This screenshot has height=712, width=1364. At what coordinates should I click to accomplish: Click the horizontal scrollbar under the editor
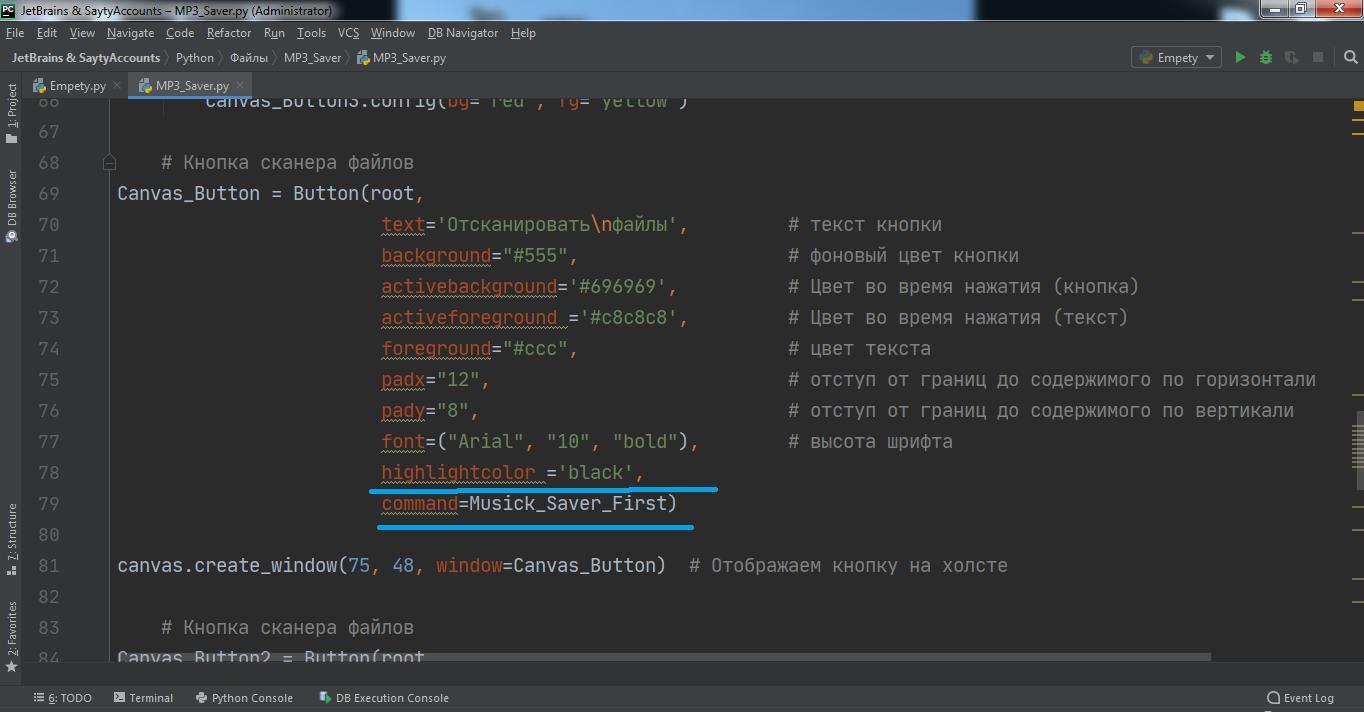pos(660,658)
